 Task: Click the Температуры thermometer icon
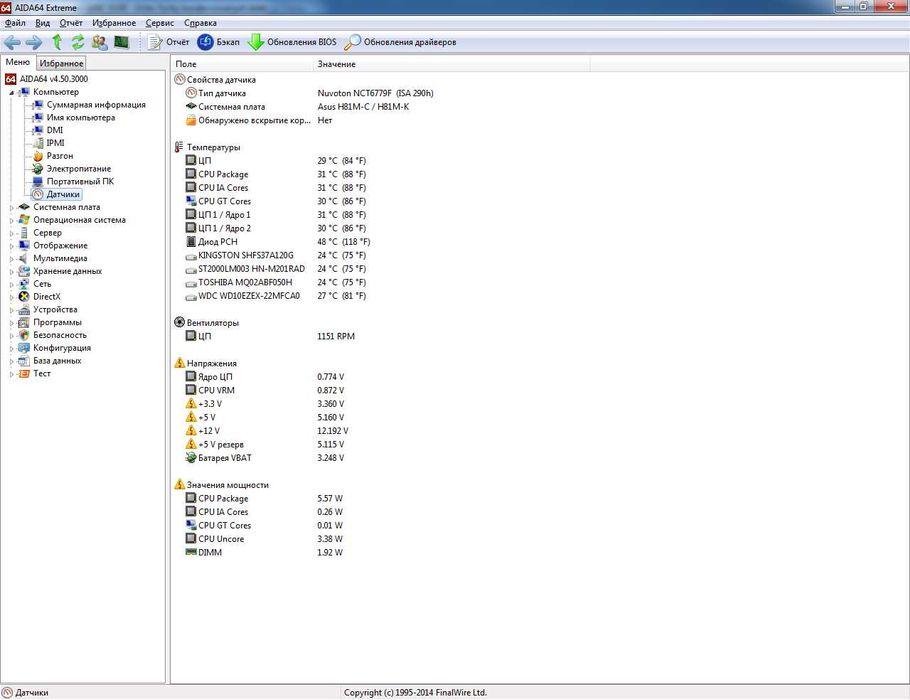coord(179,147)
